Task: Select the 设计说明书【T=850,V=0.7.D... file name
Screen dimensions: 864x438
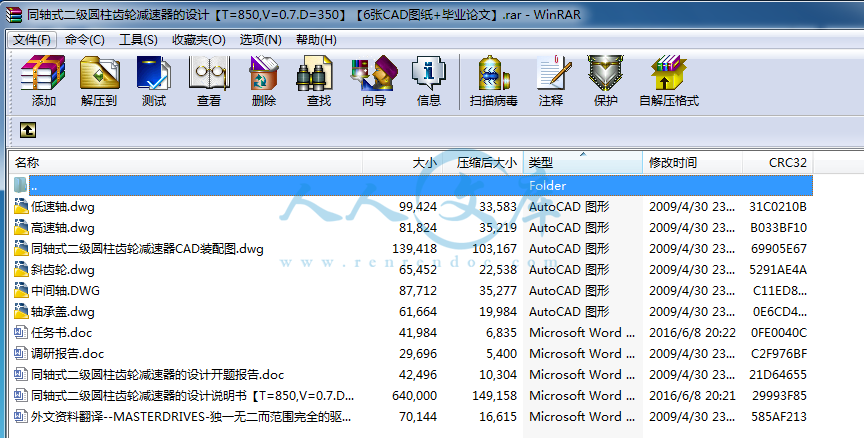Action: (192, 396)
